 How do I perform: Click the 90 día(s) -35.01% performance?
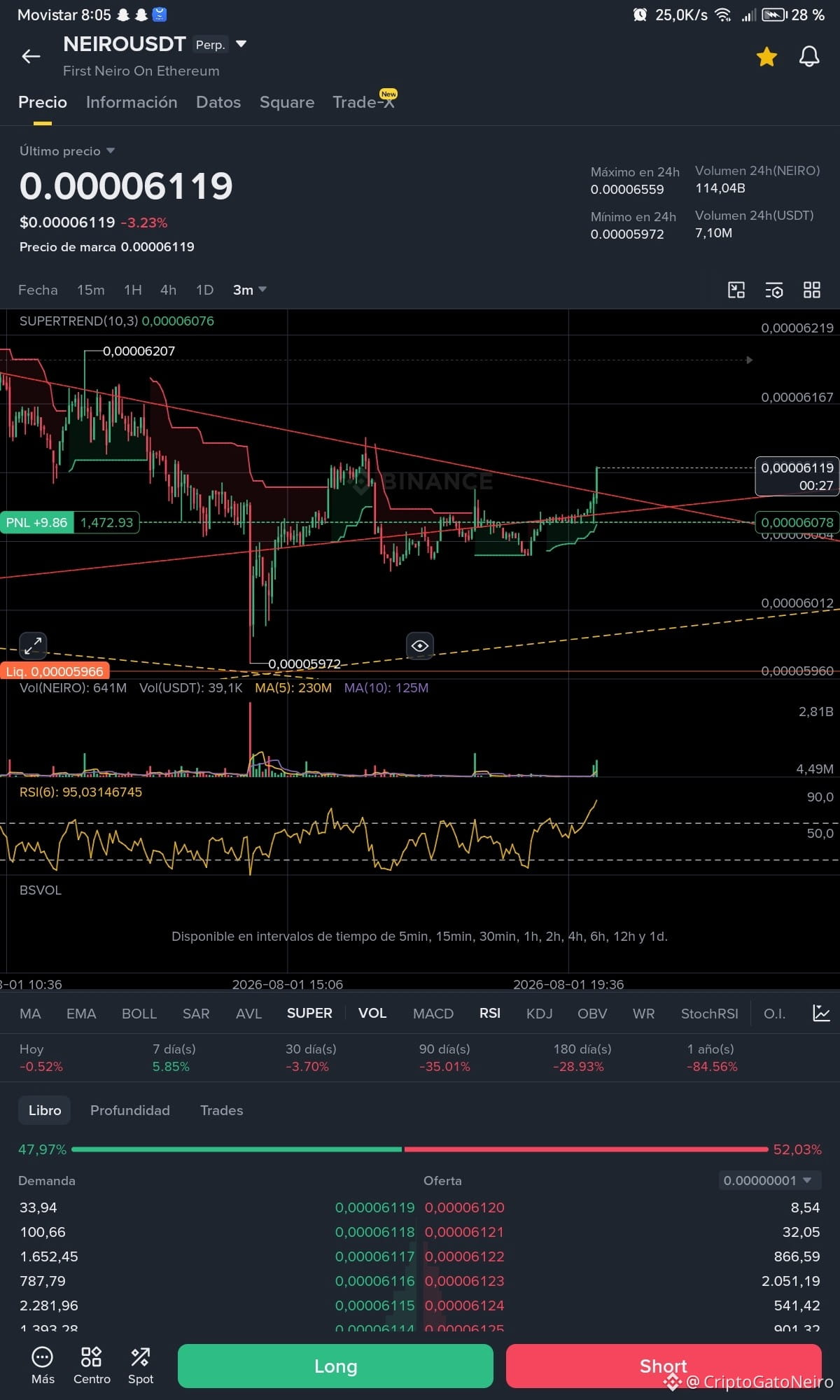(x=444, y=1058)
